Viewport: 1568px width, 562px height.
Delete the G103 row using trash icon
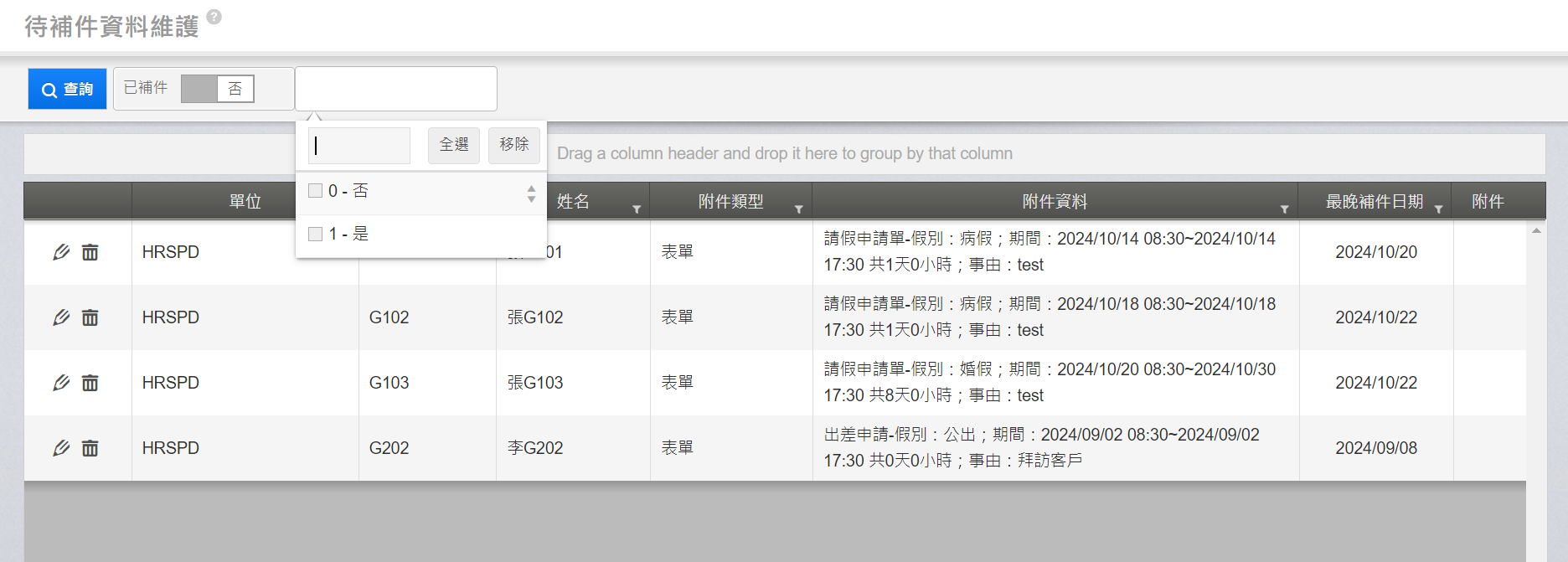tap(90, 383)
